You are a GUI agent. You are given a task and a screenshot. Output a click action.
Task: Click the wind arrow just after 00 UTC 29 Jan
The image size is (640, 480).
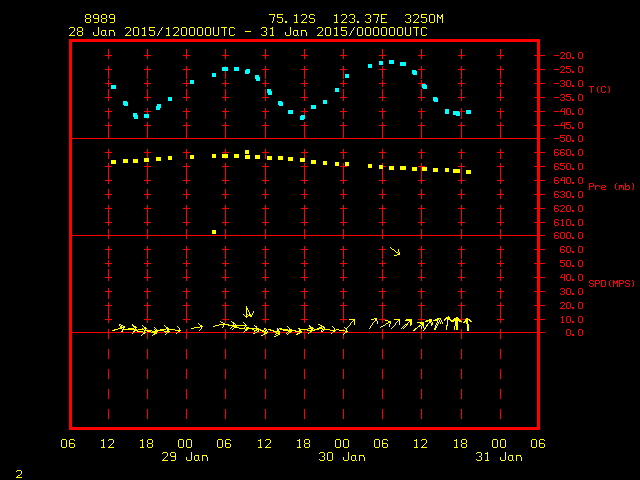197,327
